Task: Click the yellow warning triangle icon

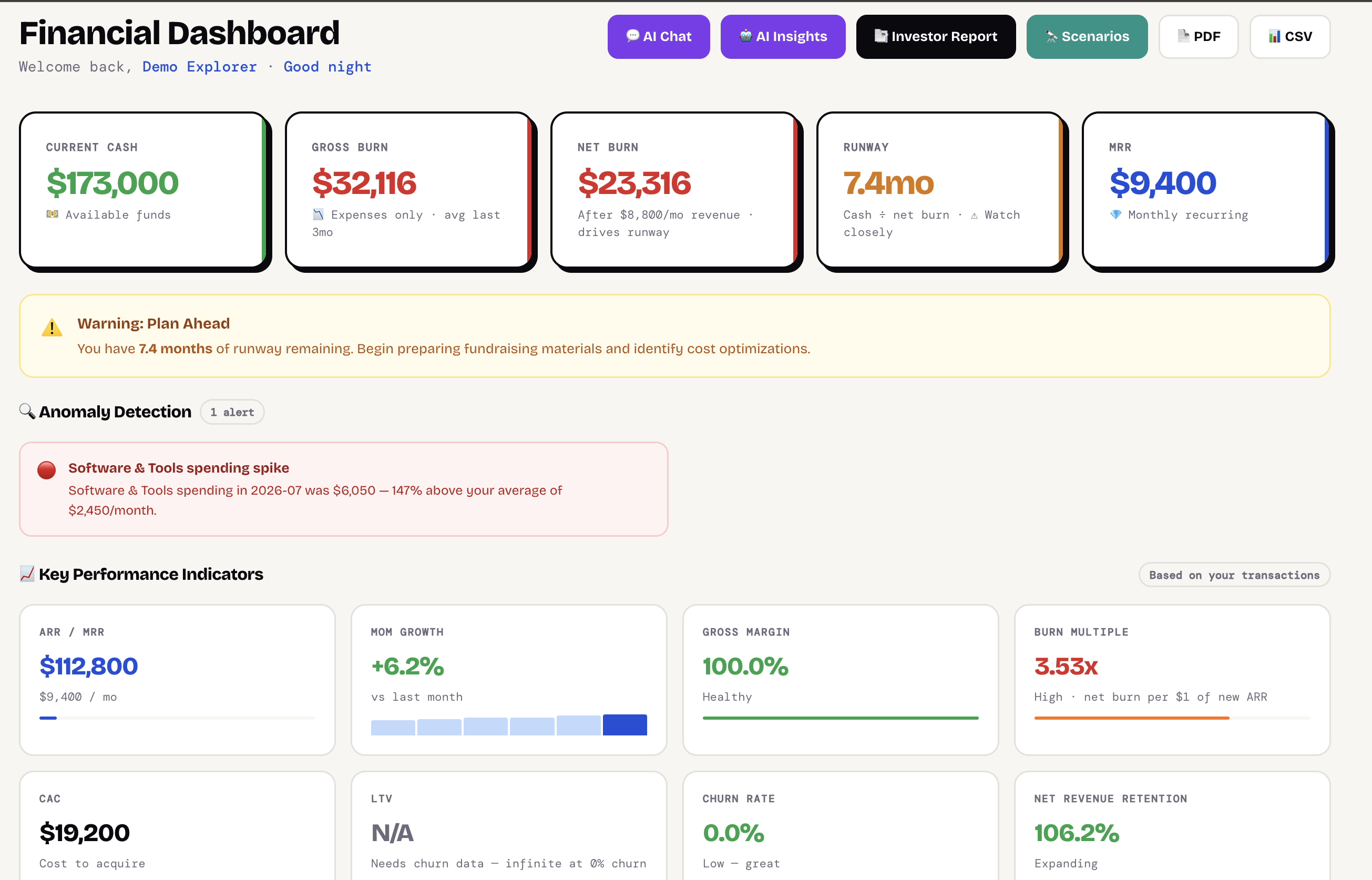Action: (52, 328)
